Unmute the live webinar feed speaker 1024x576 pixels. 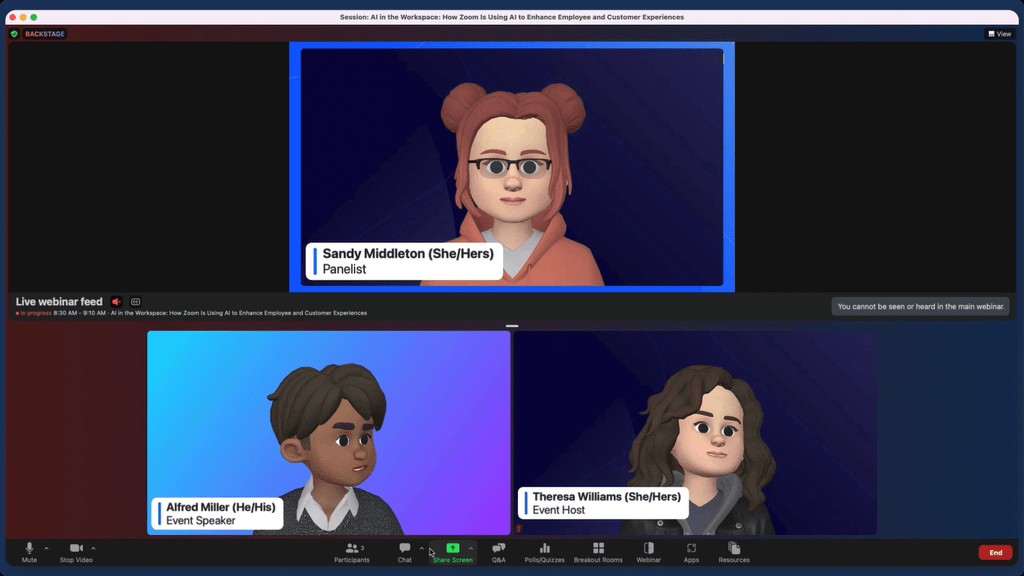point(116,302)
